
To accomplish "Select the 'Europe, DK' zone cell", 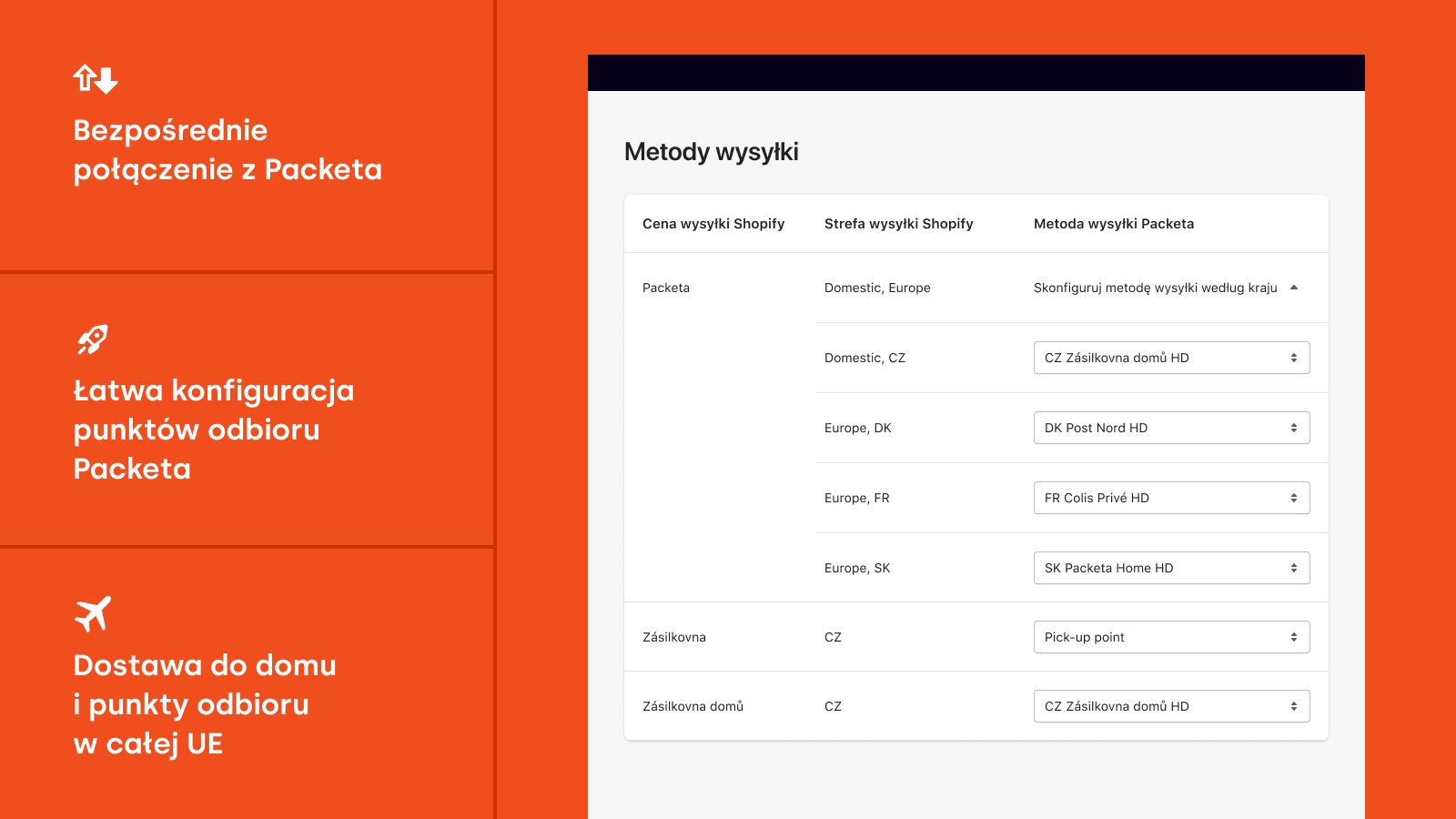I will point(858,428).
